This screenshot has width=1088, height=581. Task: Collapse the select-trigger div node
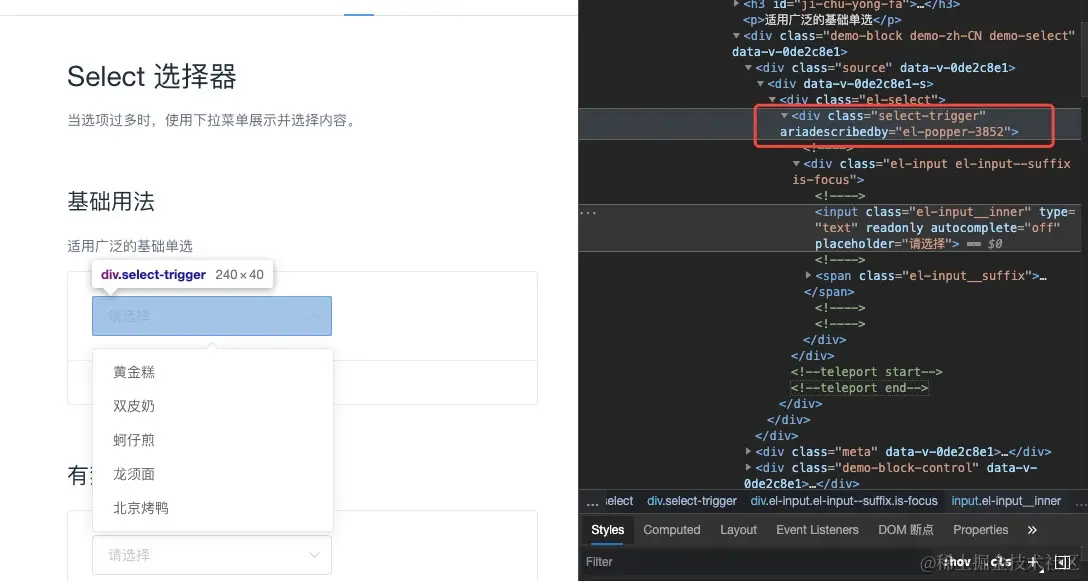pyautogui.click(x=784, y=115)
